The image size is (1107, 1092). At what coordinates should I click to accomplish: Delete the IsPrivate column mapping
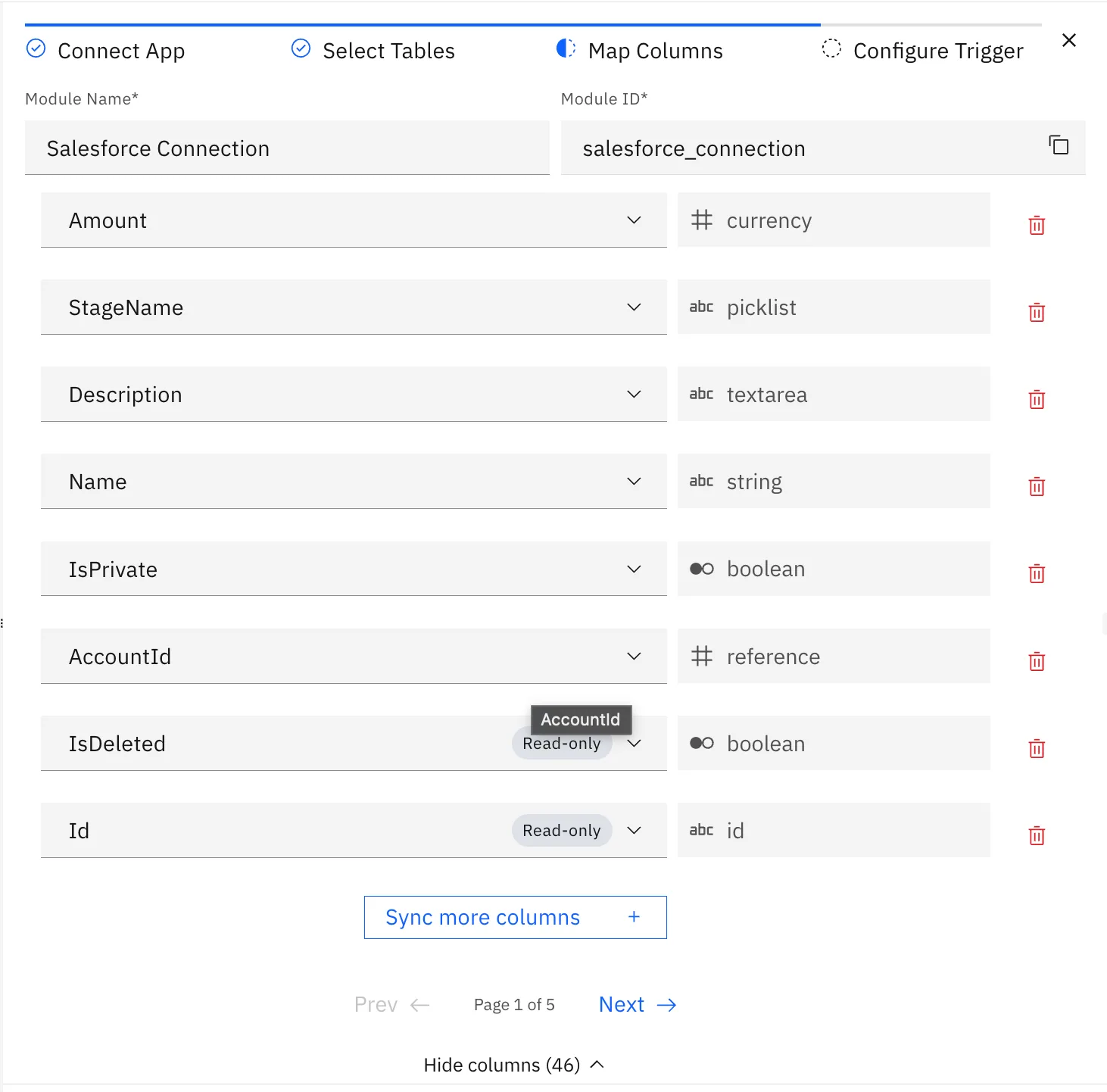point(1037,573)
